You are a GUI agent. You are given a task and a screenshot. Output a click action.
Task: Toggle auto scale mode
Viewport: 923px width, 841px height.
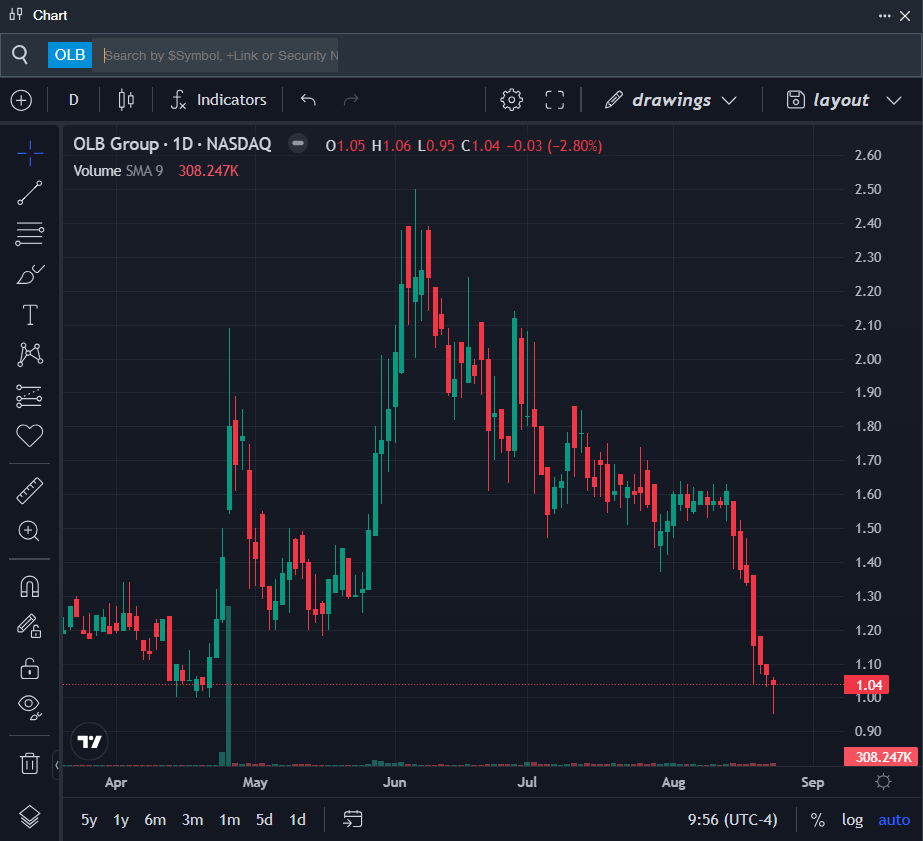point(894,820)
